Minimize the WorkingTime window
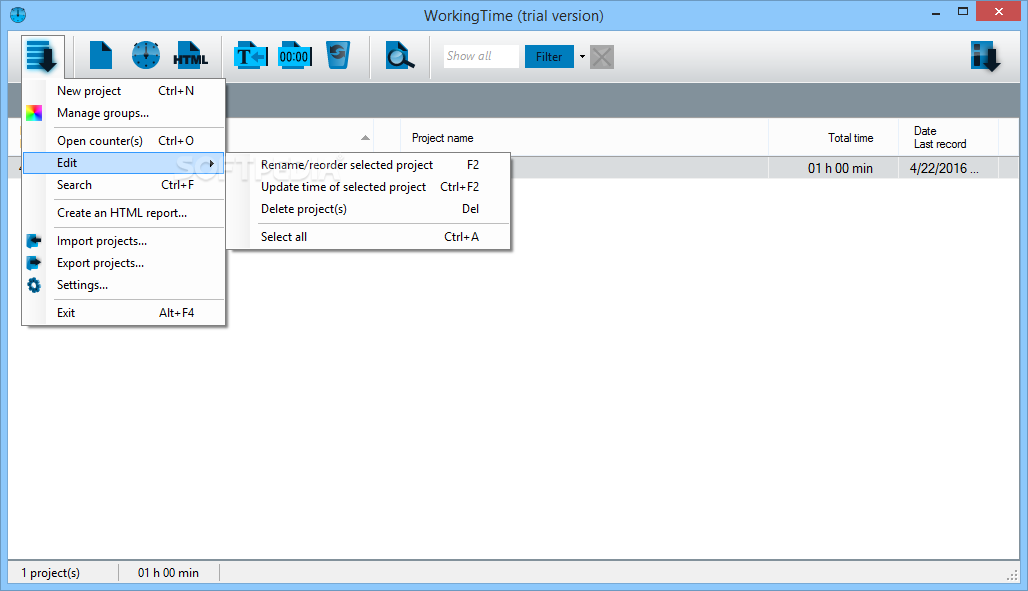 pos(936,12)
